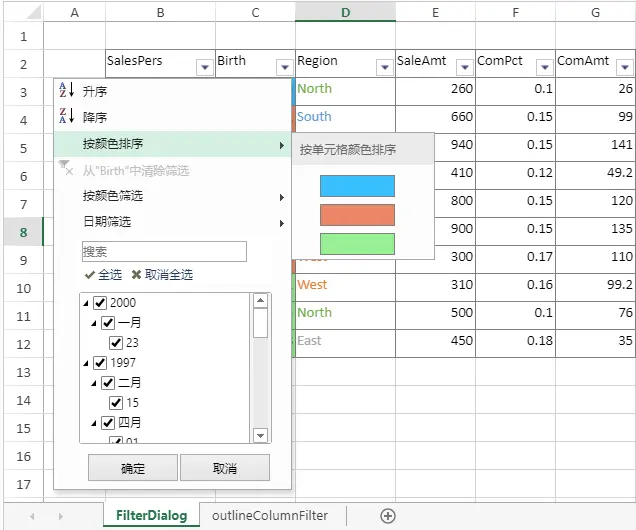Collapse the 1997 tree node
The width and height of the screenshot is (636, 530).
(86, 363)
